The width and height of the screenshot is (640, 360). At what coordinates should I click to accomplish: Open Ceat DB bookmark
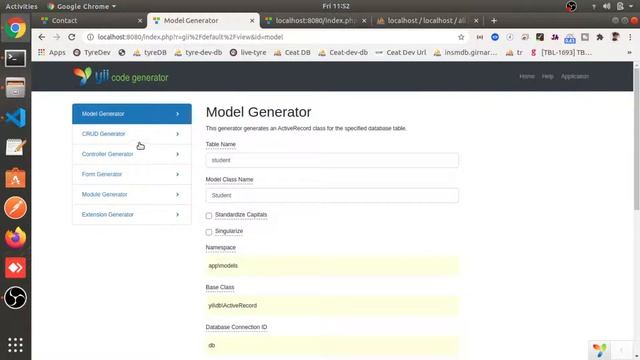[x=292, y=52]
